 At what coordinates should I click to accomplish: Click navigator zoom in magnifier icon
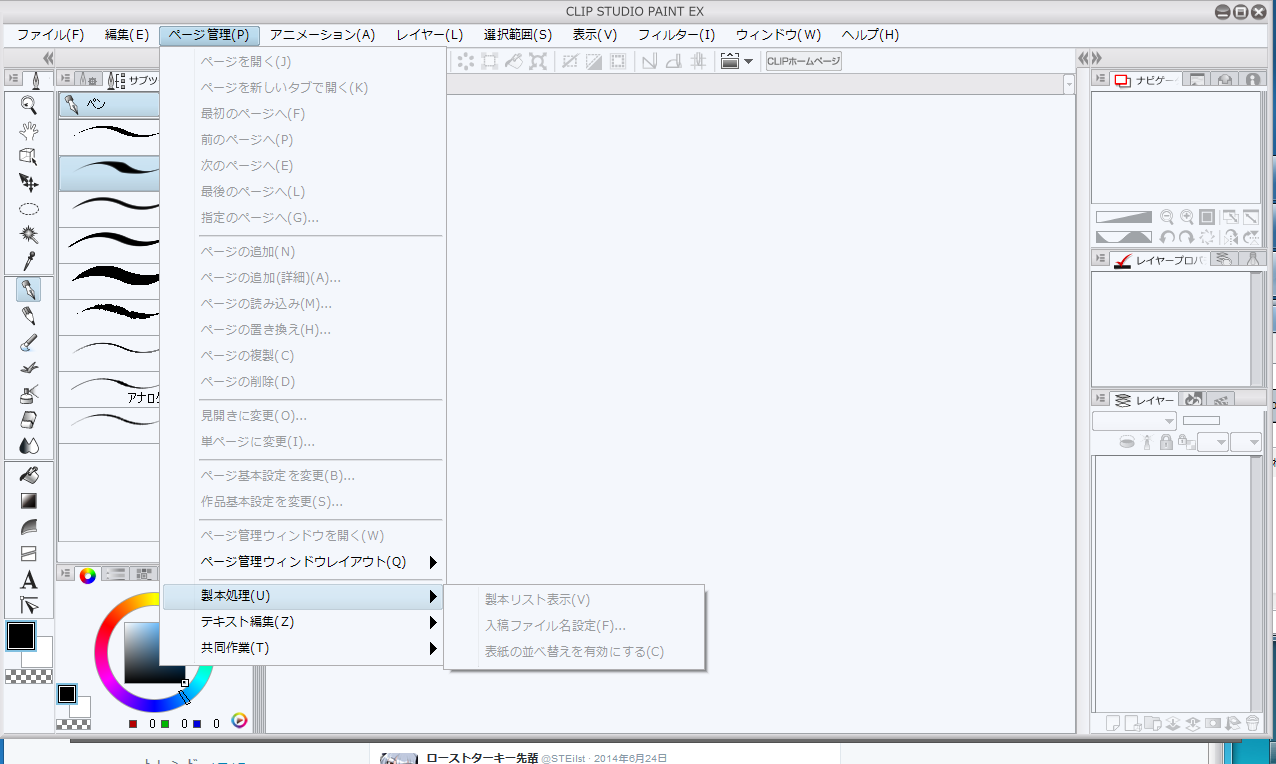1186,216
